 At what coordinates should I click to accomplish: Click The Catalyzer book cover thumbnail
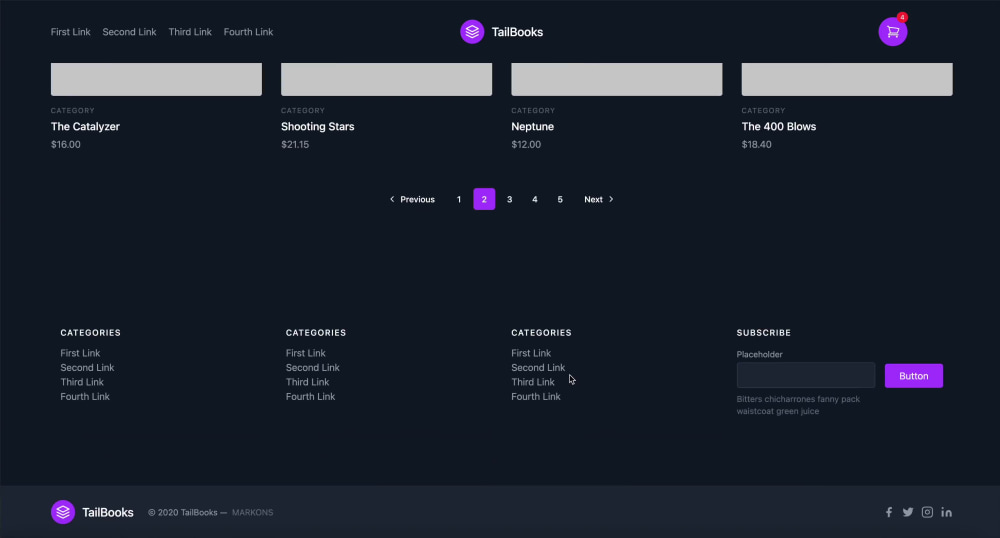pos(156,79)
